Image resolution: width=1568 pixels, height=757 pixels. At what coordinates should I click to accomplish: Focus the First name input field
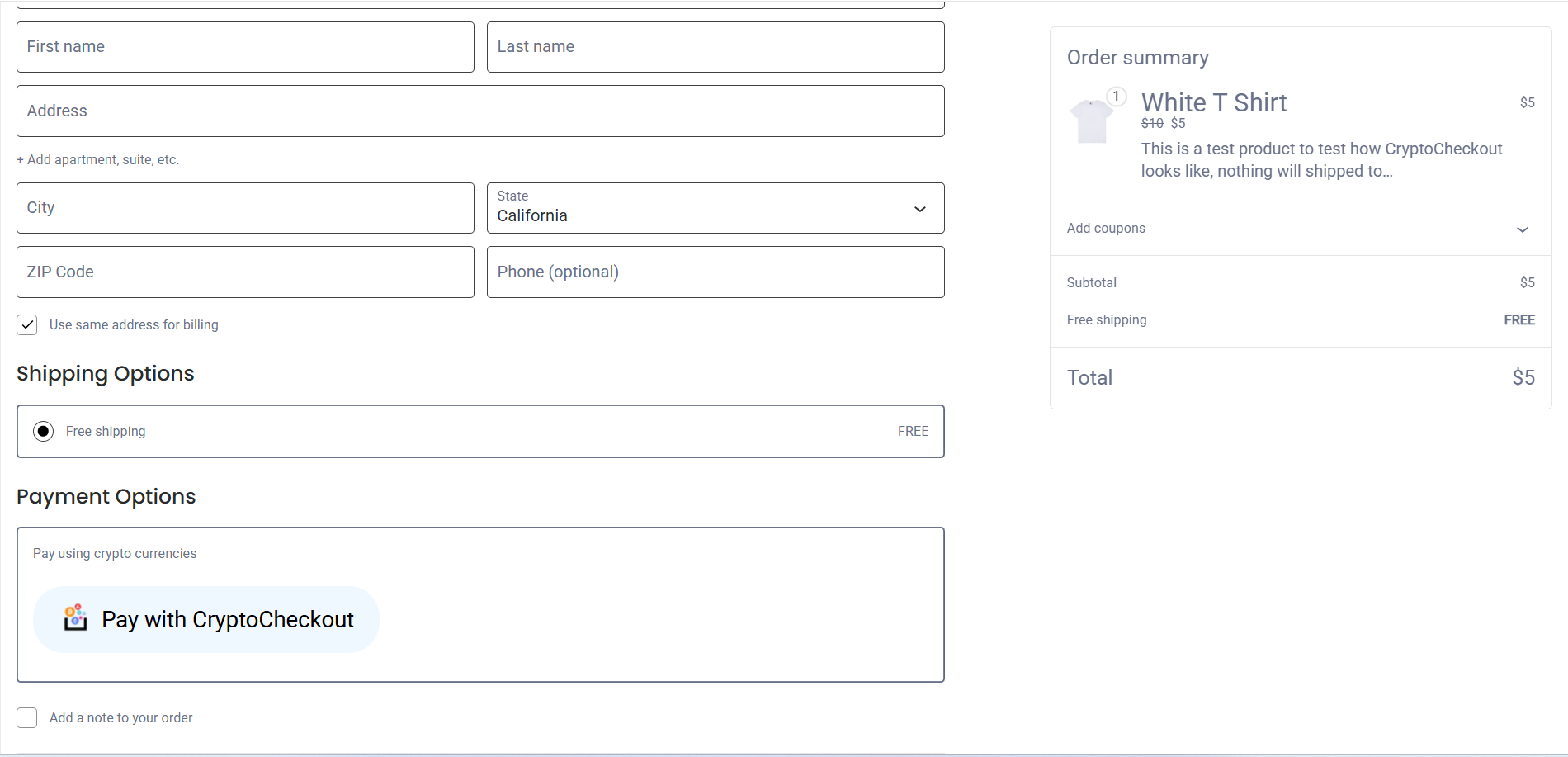[245, 47]
